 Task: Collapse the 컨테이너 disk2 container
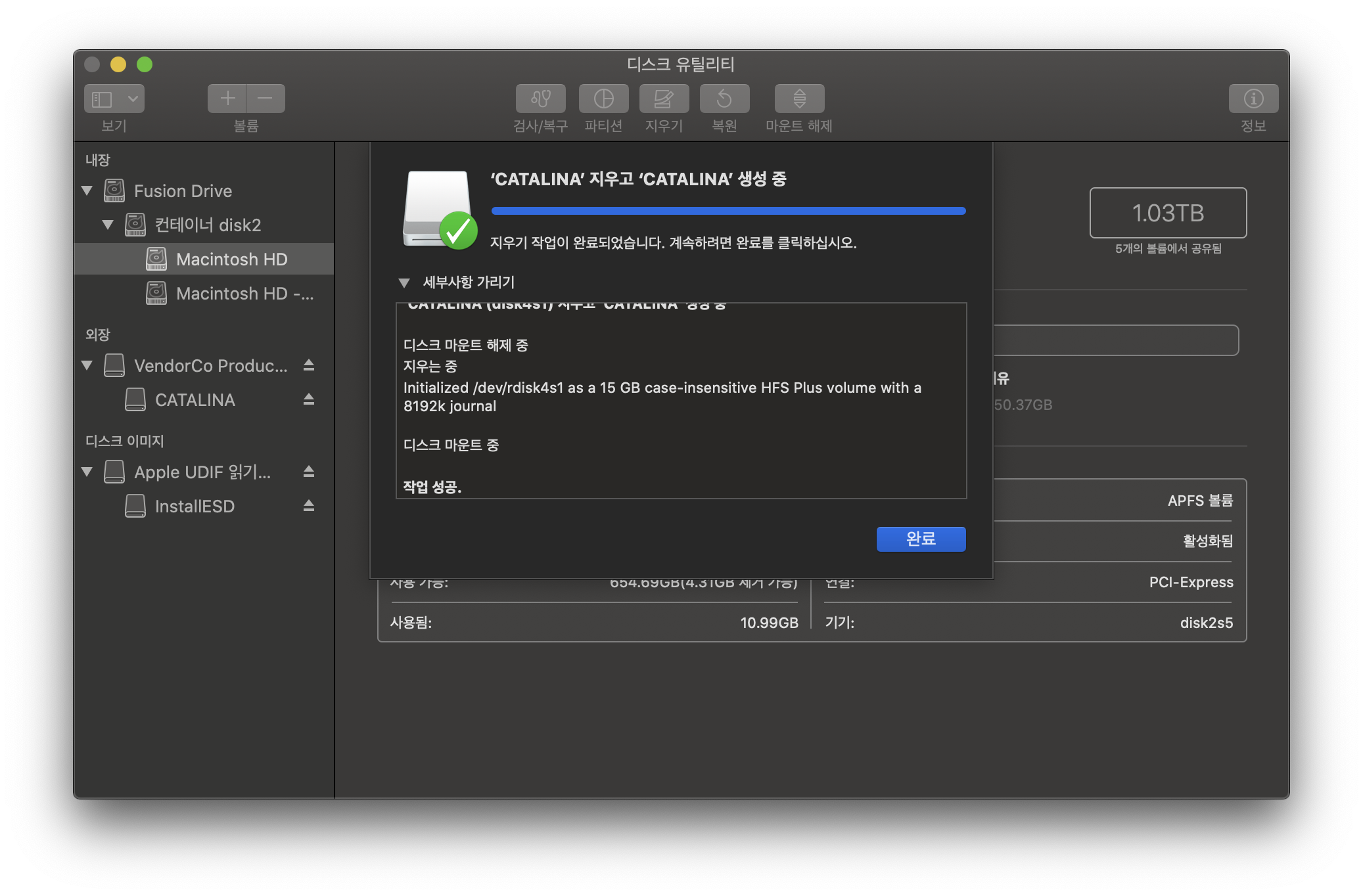[x=108, y=225]
